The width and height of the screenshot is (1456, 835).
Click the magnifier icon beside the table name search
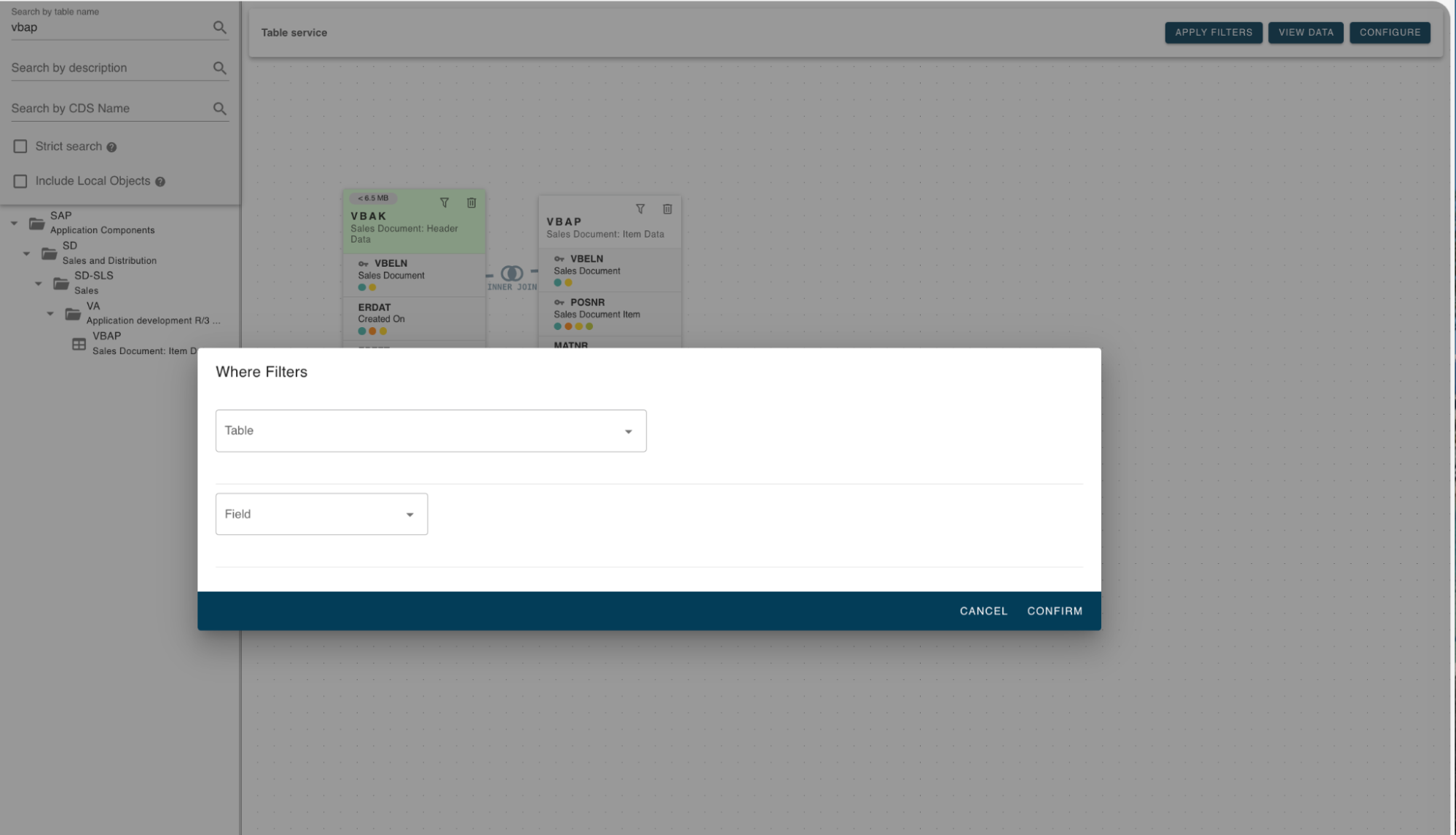(219, 28)
